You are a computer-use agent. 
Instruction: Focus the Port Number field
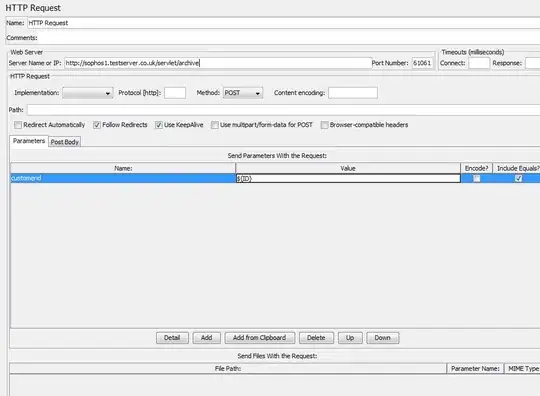(x=422, y=63)
